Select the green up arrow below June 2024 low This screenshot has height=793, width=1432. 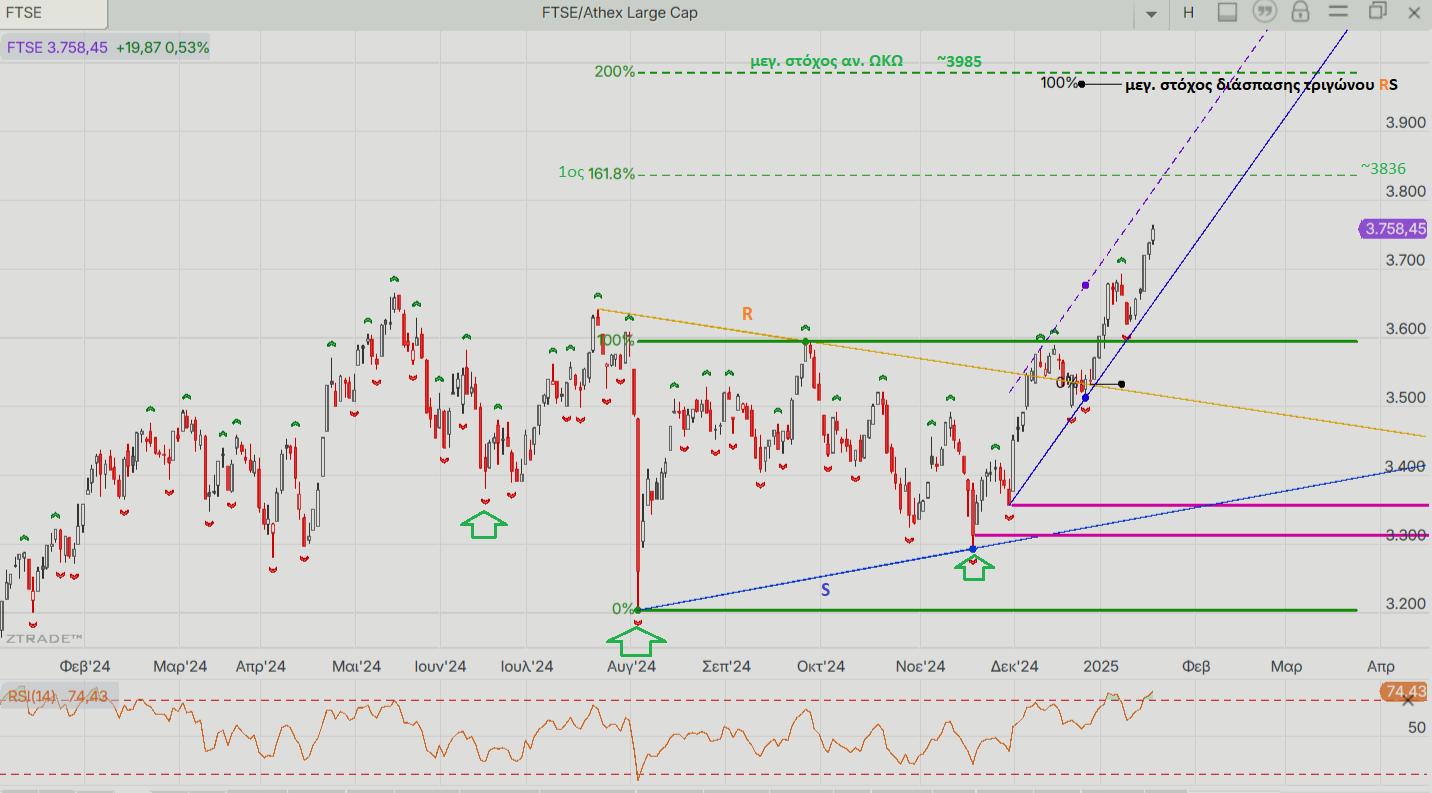[484, 524]
